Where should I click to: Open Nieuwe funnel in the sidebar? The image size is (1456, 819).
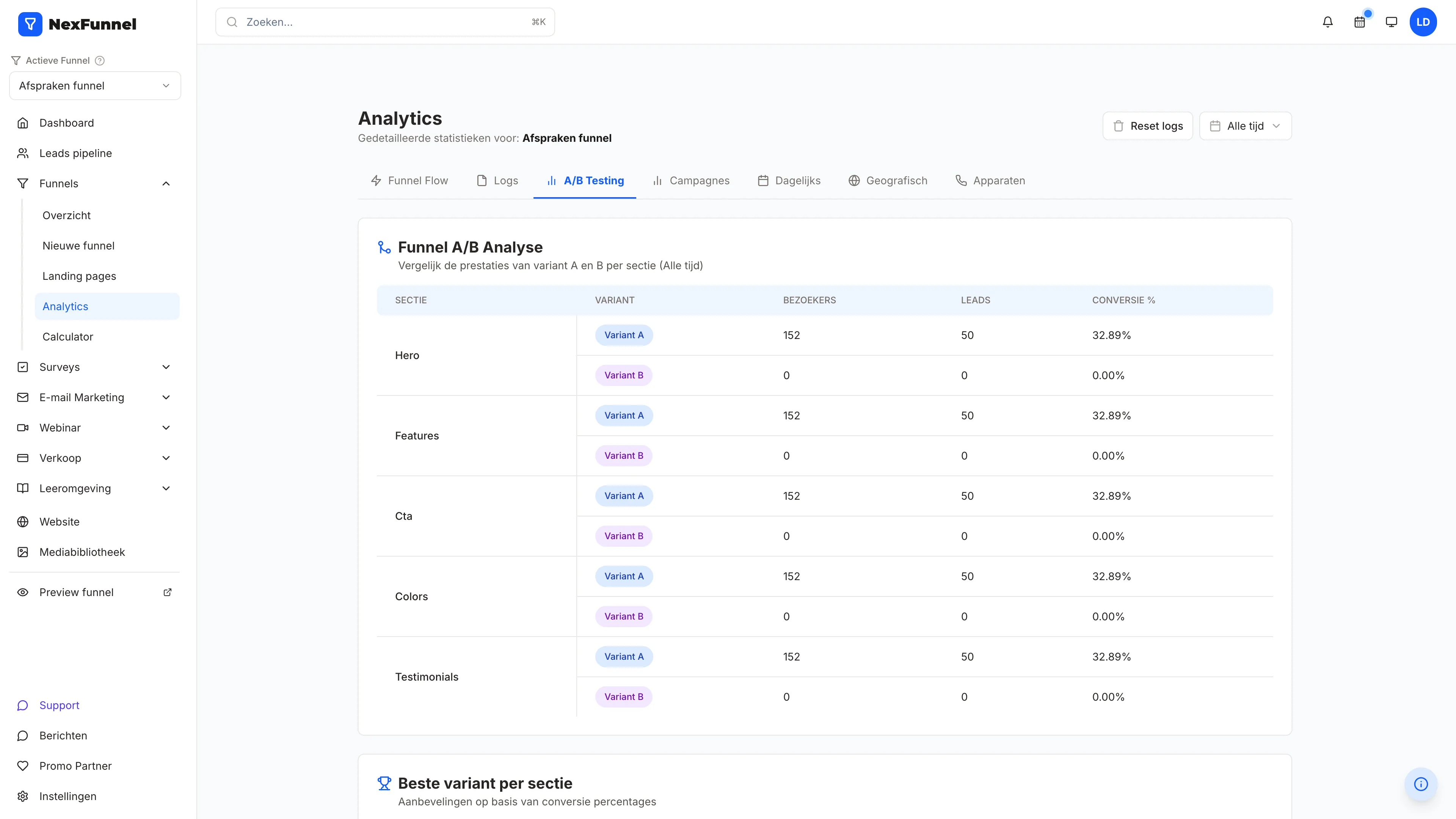[107, 246]
